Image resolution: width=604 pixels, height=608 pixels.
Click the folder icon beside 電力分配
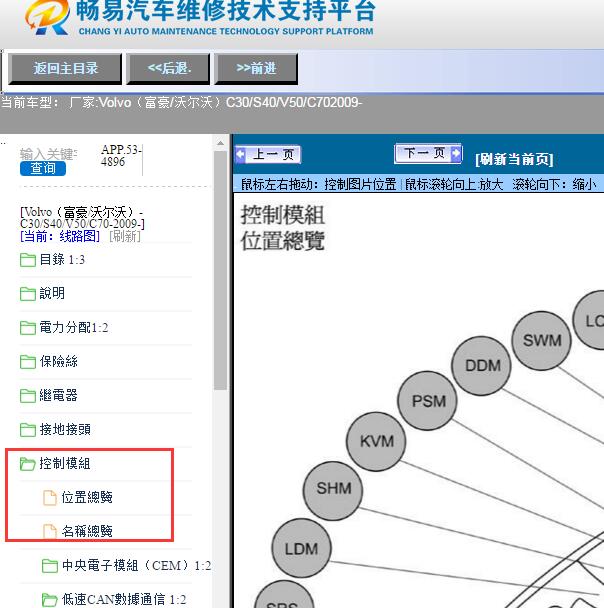click(28, 328)
